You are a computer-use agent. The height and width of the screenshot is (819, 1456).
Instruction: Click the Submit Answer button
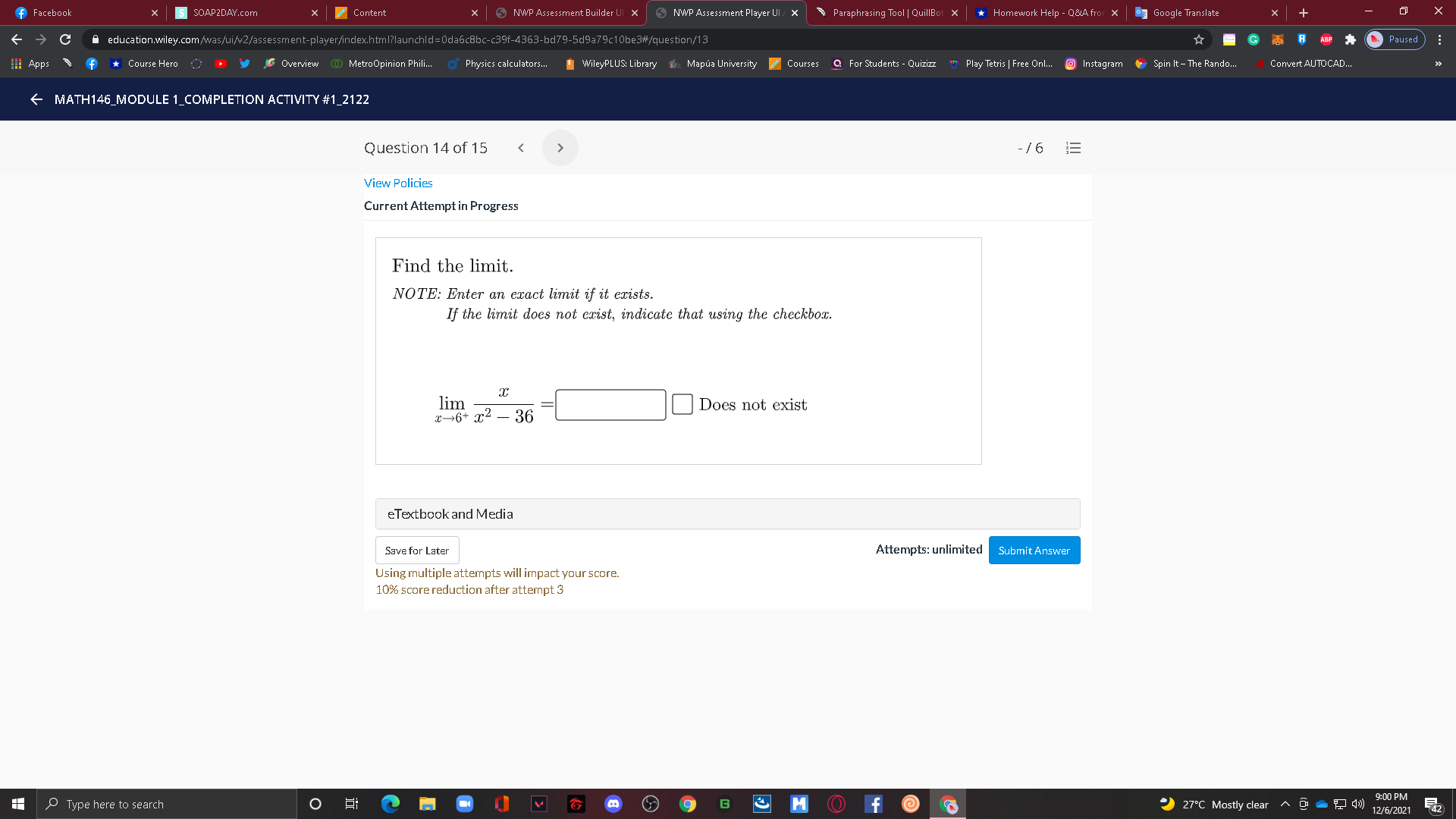click(1034, 550)
